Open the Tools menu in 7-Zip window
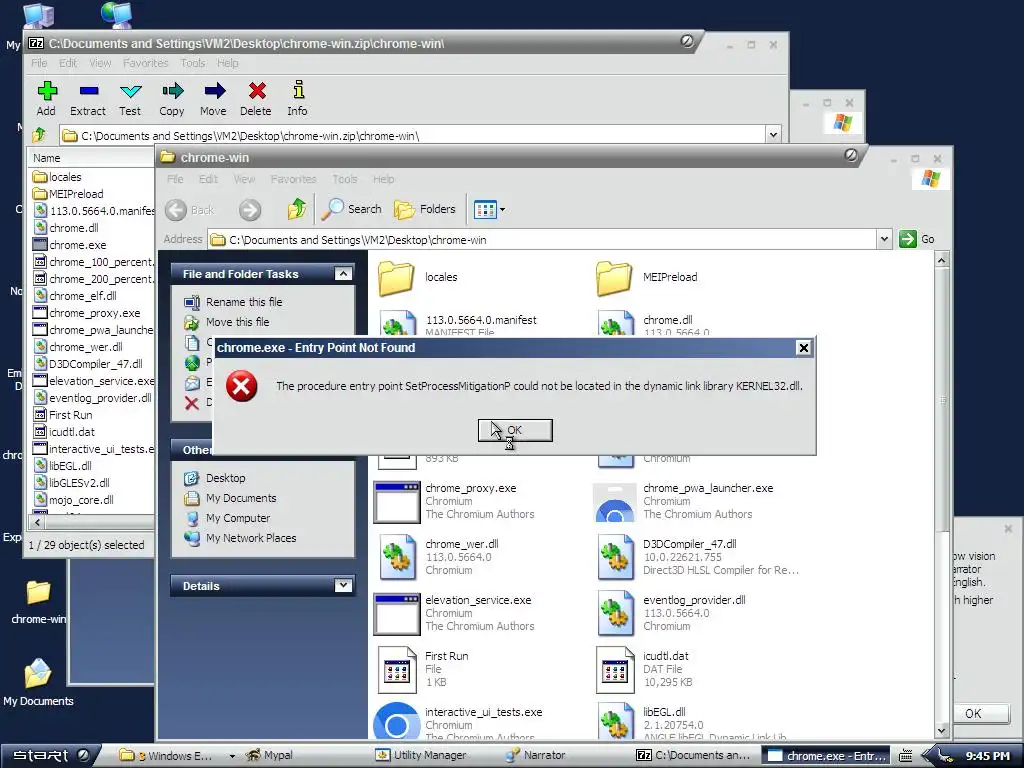1024x768 pixels. coord(193,63)
